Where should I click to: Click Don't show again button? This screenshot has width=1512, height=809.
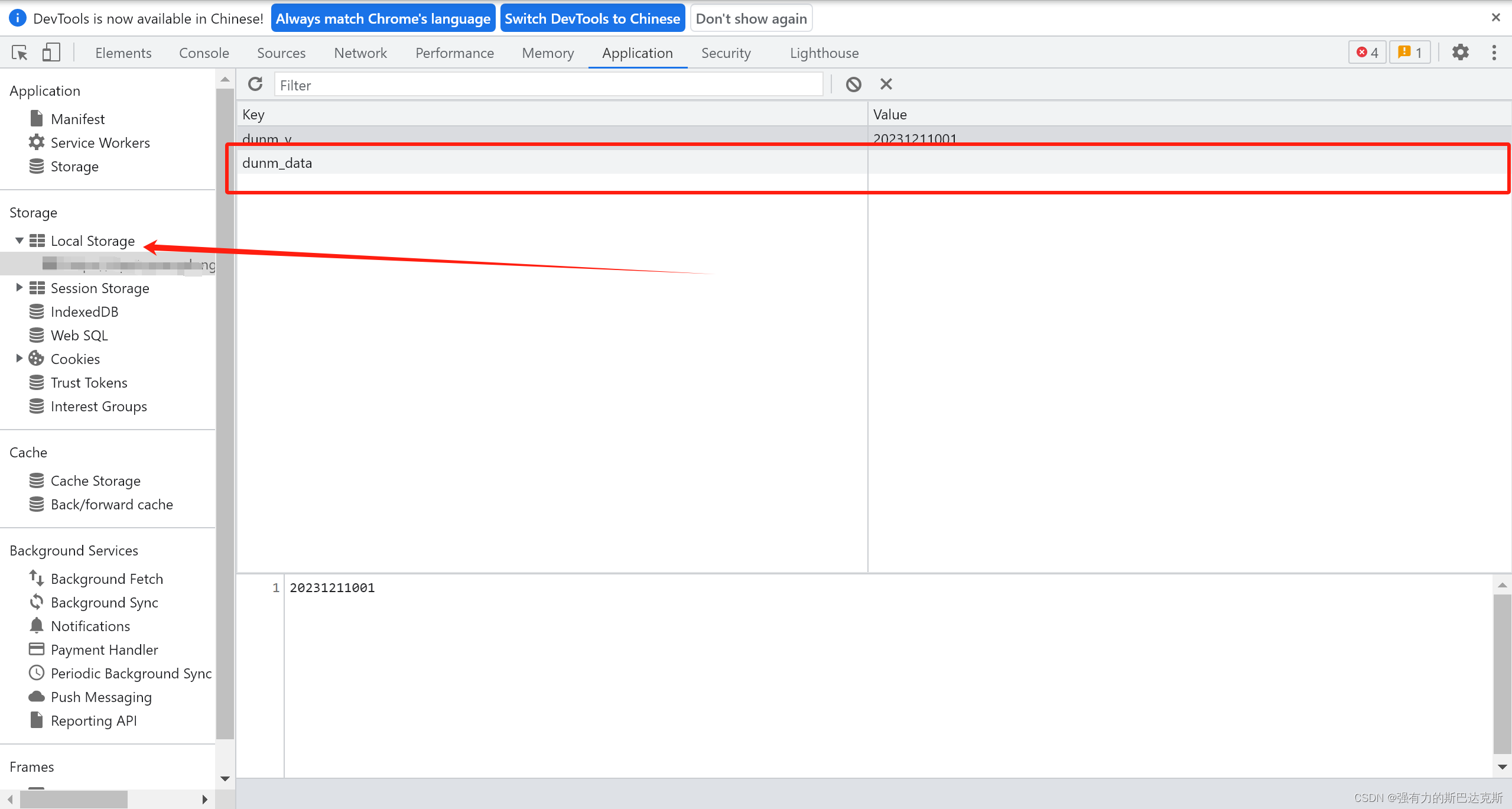[x=751, y=18]
